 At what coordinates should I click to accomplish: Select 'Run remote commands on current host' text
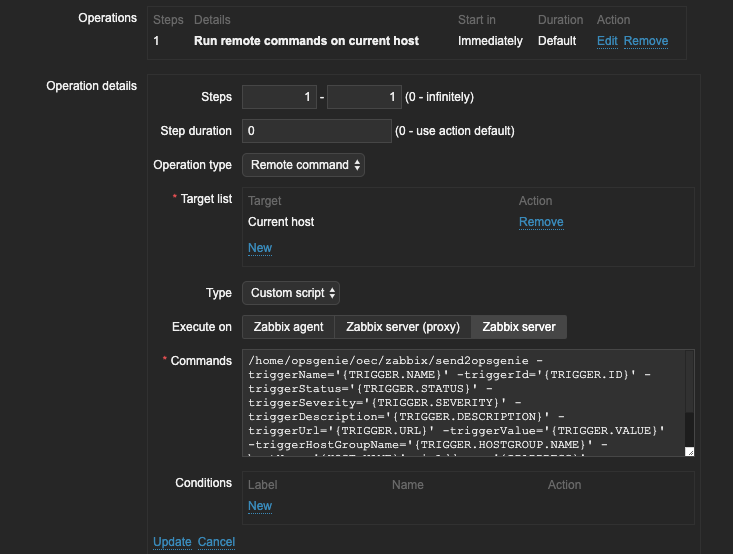[x=306, y=41]
